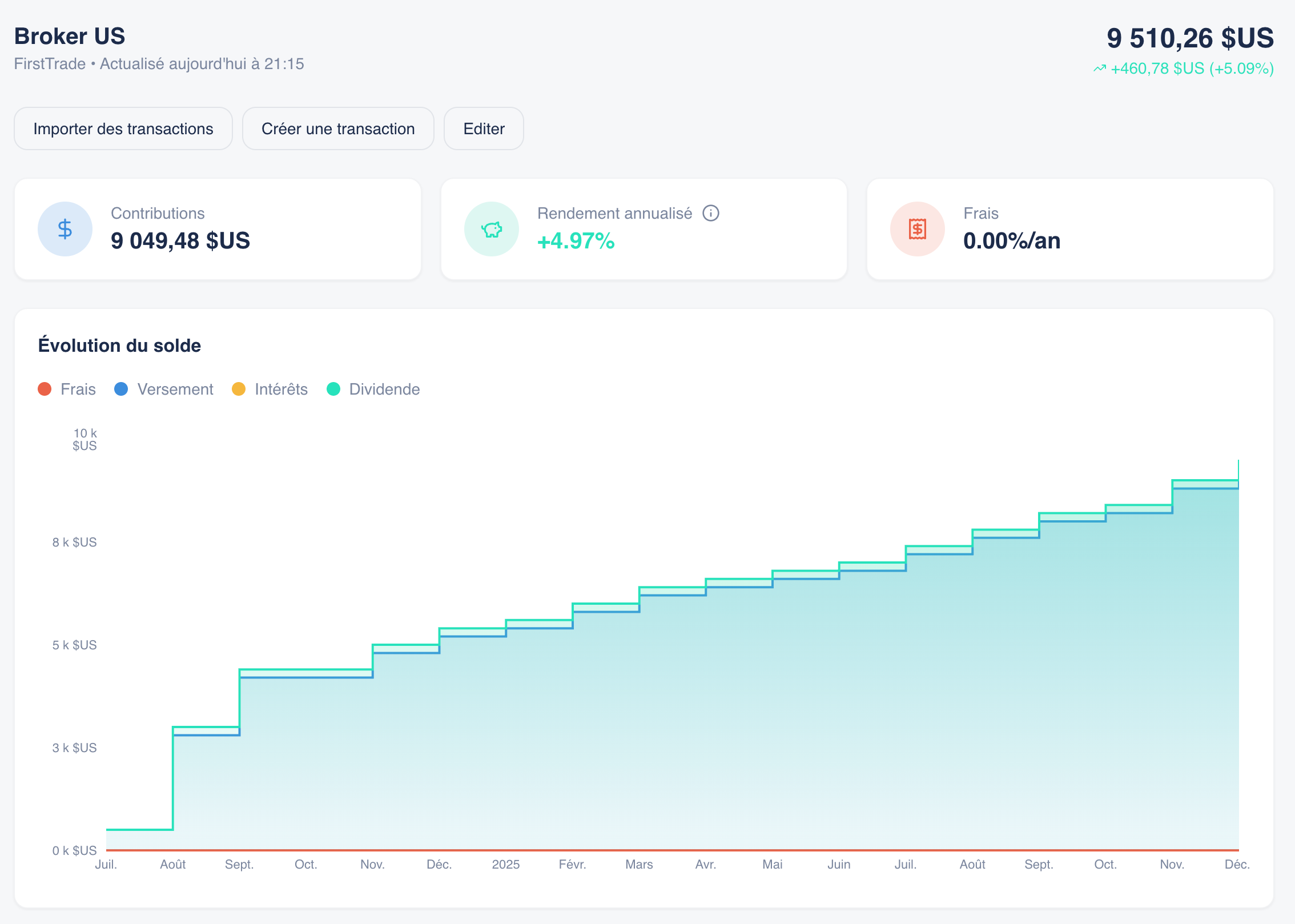Image resolution: width=1295 pixels, height=924 pixels.
Task: Click the 2025 label on chart axis
Action: pyautogui.click(x=505, y=864)
